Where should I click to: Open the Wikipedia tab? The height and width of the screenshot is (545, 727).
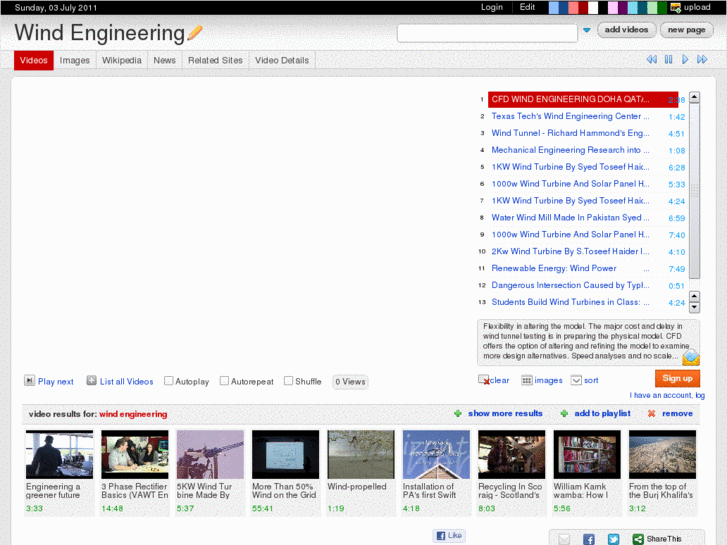121,60
